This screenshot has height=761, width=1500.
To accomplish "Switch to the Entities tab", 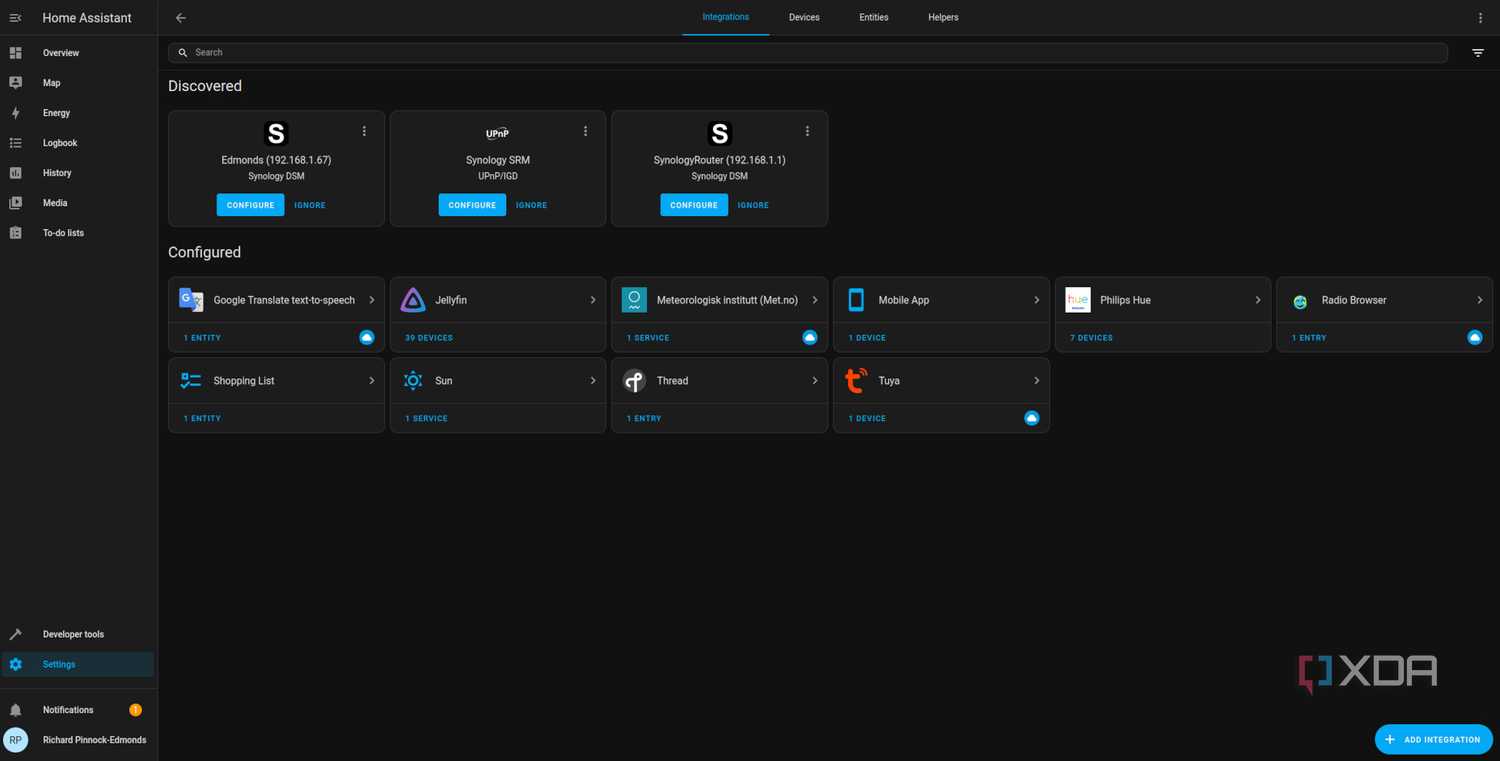I will 874,17.
